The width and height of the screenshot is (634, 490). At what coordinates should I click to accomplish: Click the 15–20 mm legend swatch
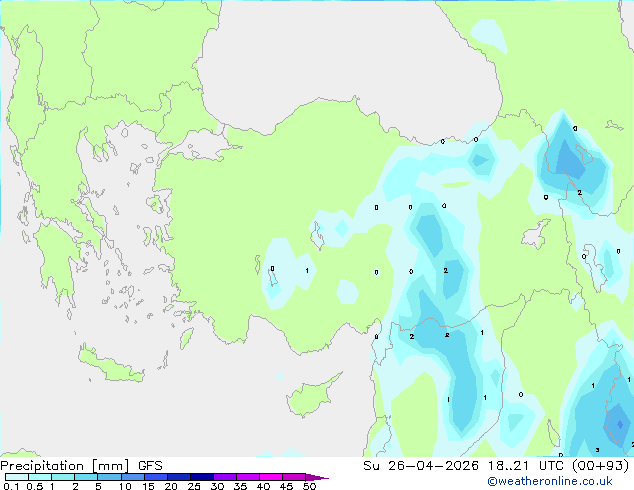click(x=155, y=477)
